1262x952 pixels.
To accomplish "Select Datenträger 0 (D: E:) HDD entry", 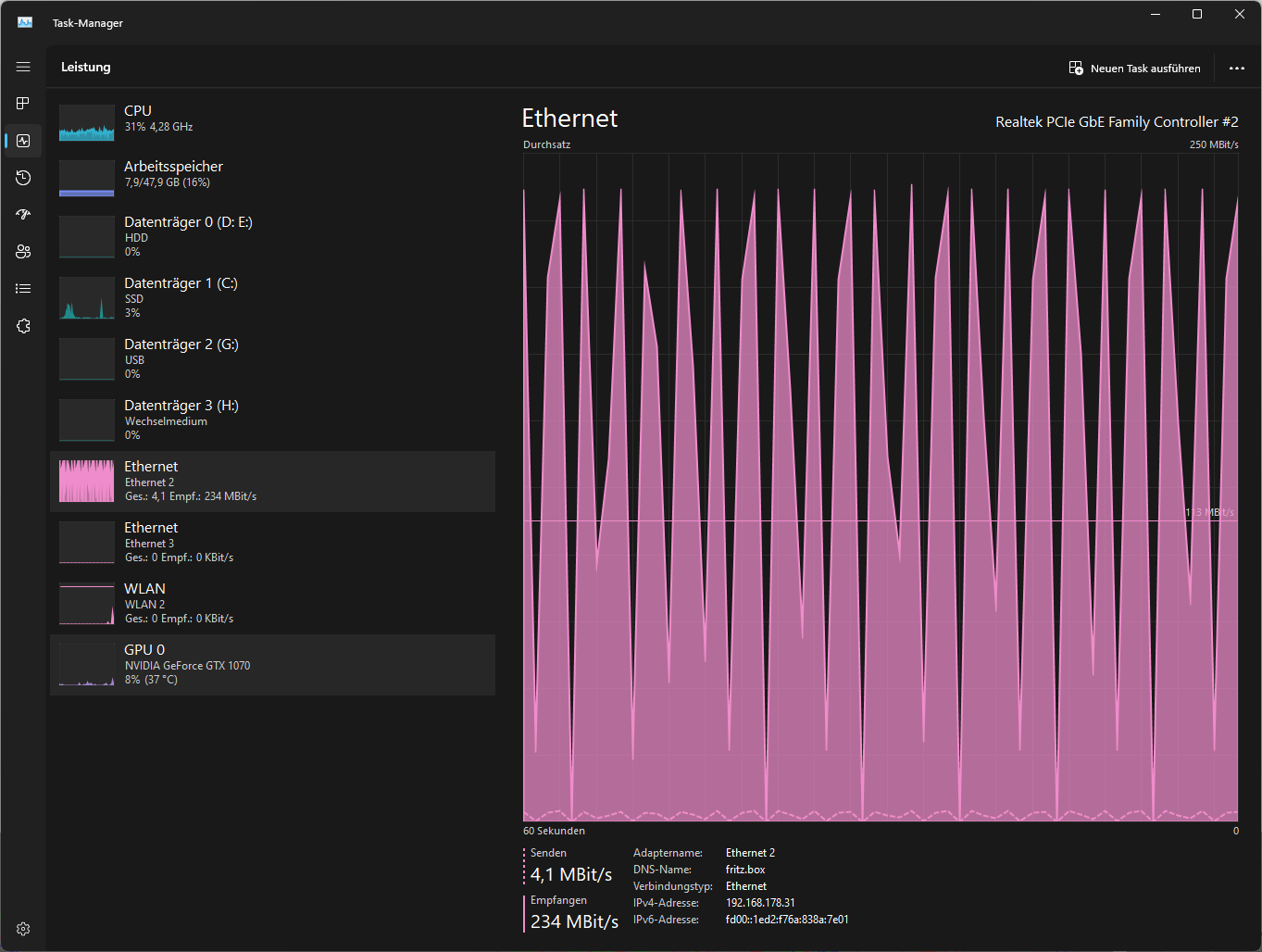I will pyautogui.click(x=272, y=237).
